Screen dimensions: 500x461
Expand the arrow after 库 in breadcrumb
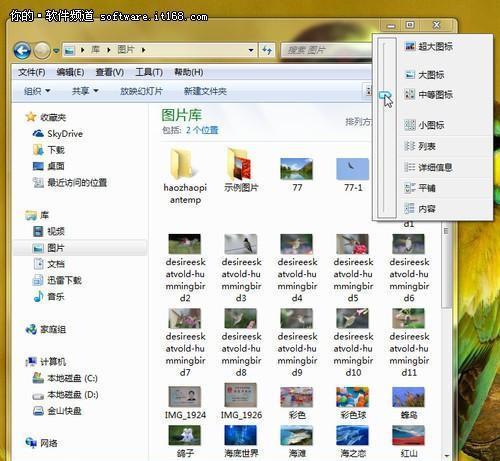[109, 50]
